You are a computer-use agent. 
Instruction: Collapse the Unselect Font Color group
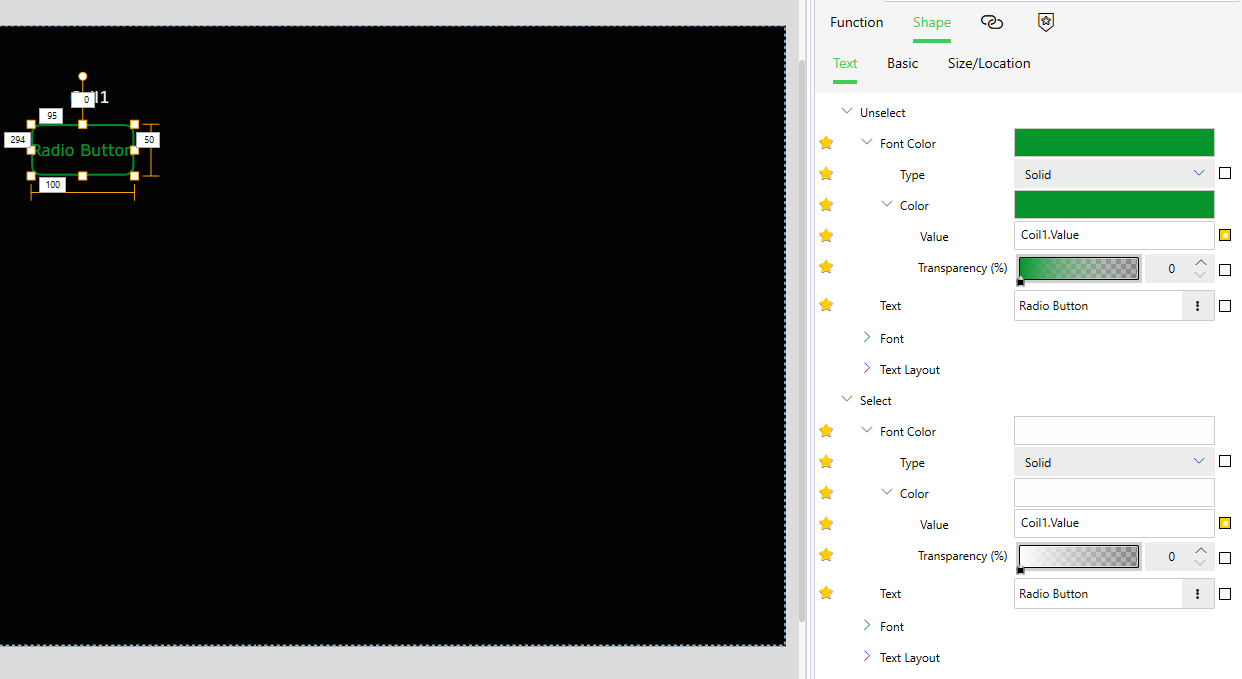867,143
